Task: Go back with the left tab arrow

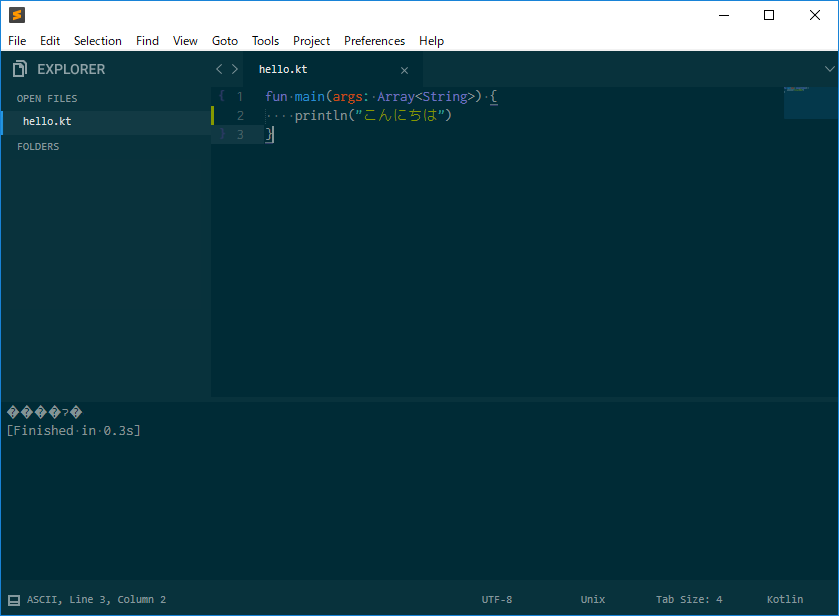Action: coord(219,69)
